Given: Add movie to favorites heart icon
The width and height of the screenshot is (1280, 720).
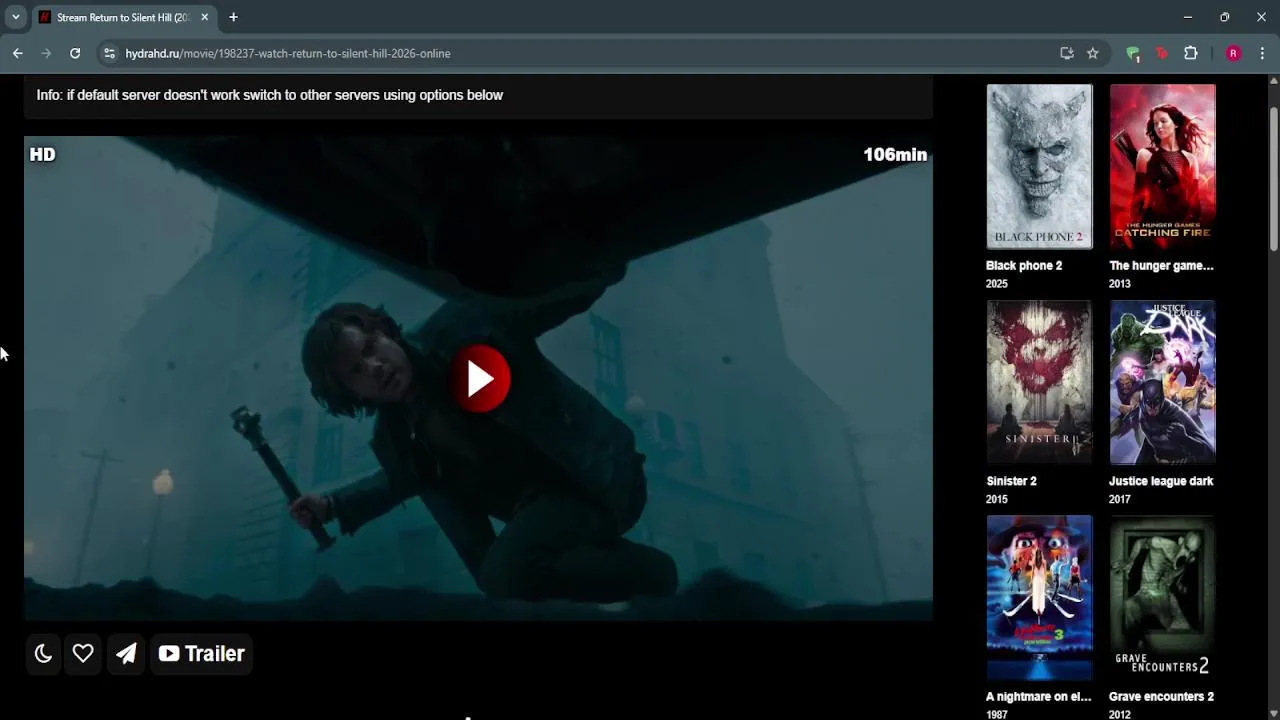Looking at the screenshot, I should pyautogui.click(x=83, y=653).
